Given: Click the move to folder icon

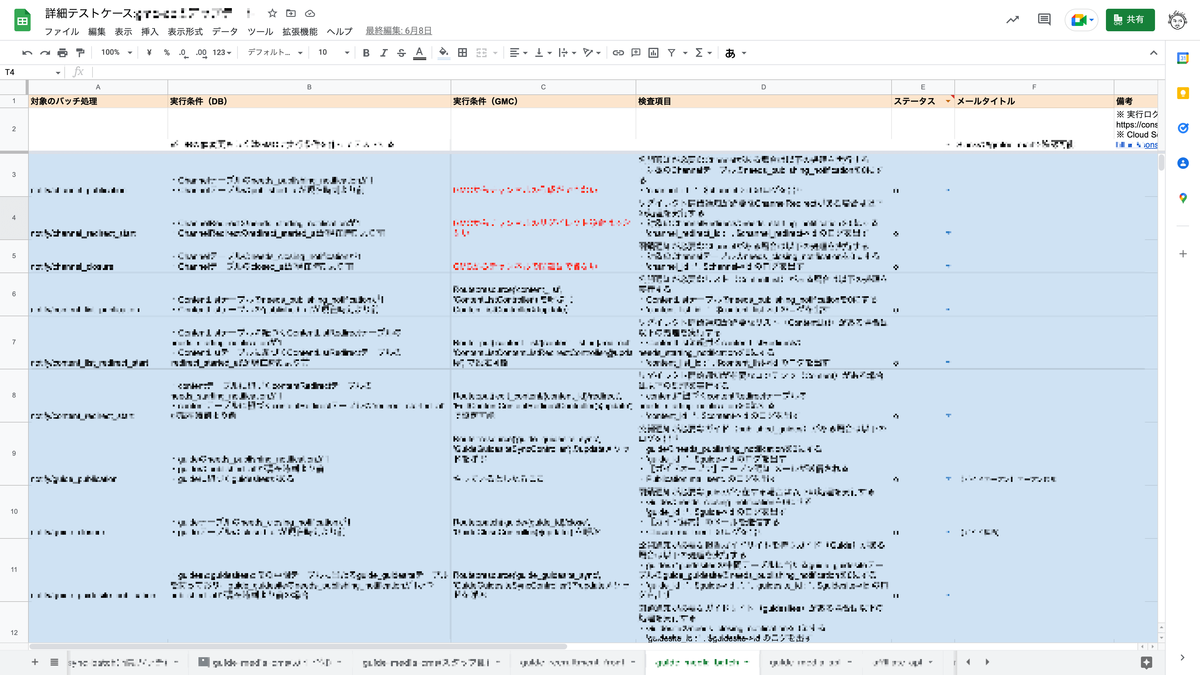Looking at the screenshot, I should click(291, 14).
